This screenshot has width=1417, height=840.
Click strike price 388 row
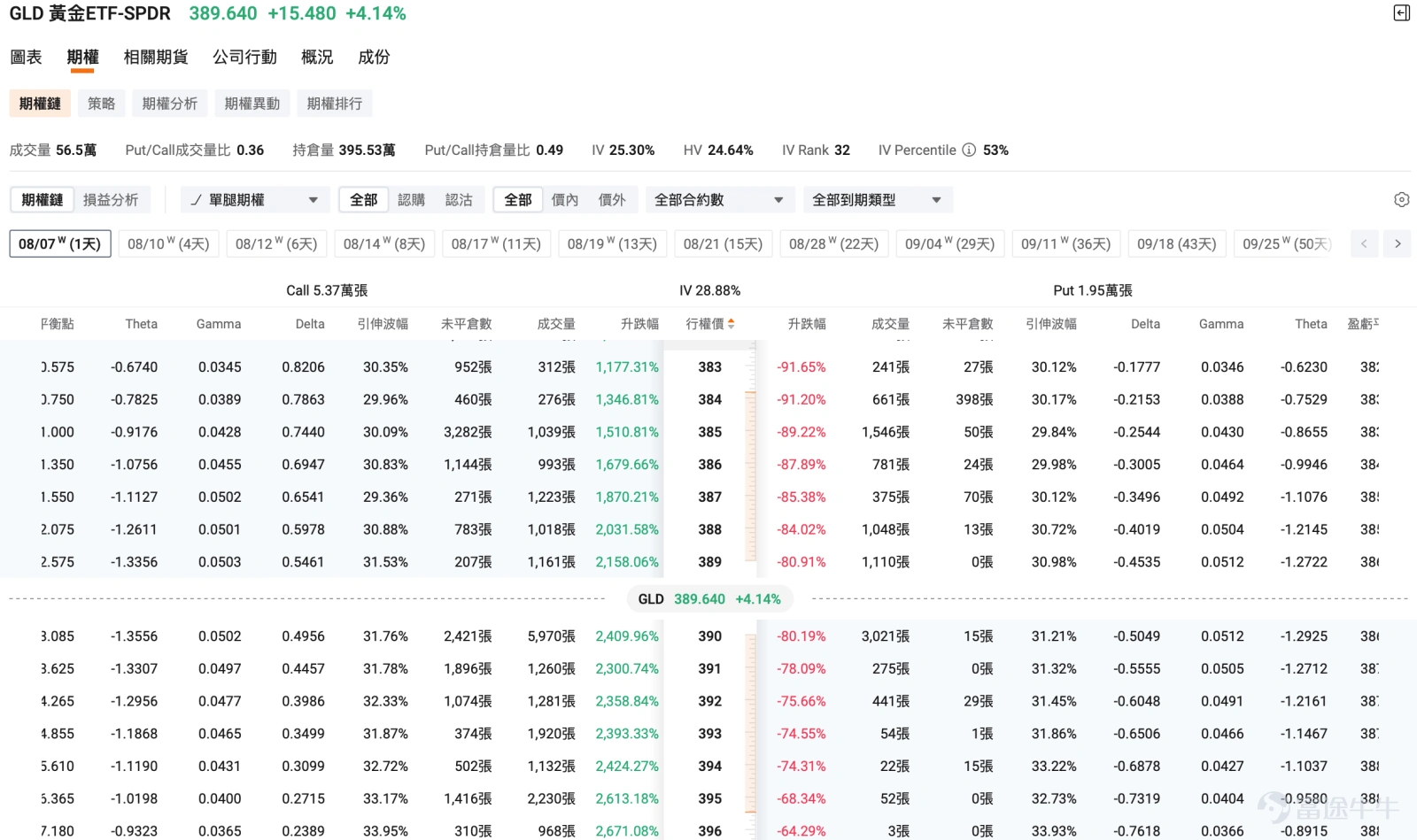(709, 529)
